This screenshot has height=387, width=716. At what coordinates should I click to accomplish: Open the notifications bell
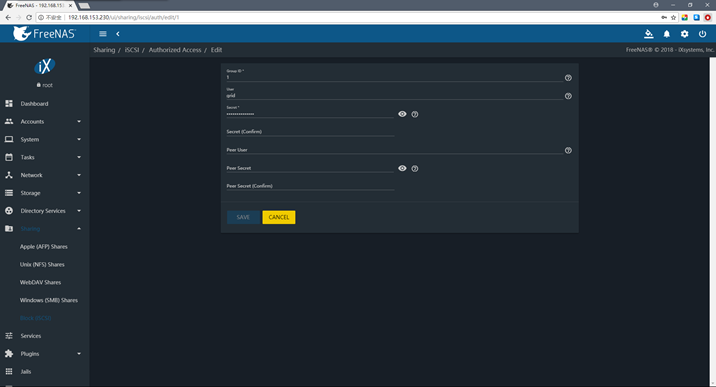coord(667,34)
